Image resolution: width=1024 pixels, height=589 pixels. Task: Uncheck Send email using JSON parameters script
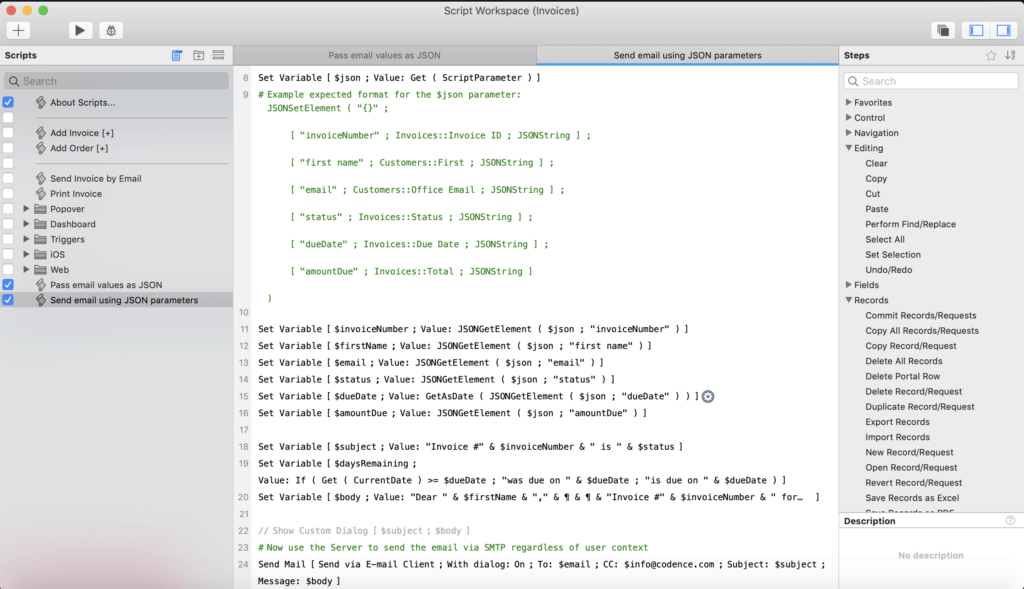pyautogui.click(x=7, y=299)
